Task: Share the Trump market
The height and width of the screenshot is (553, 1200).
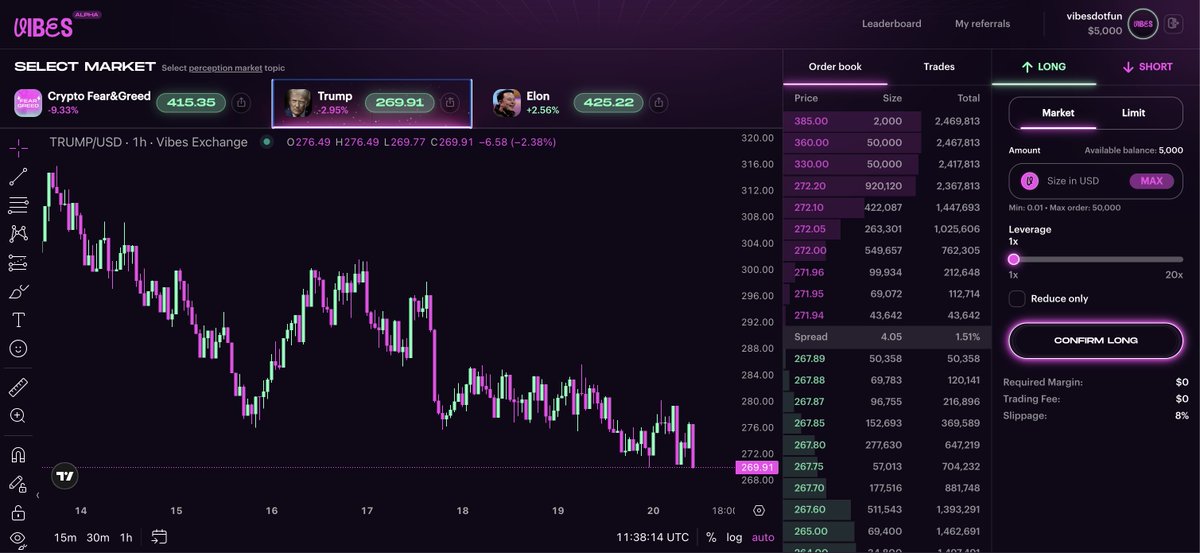Action: pos(450,102)
